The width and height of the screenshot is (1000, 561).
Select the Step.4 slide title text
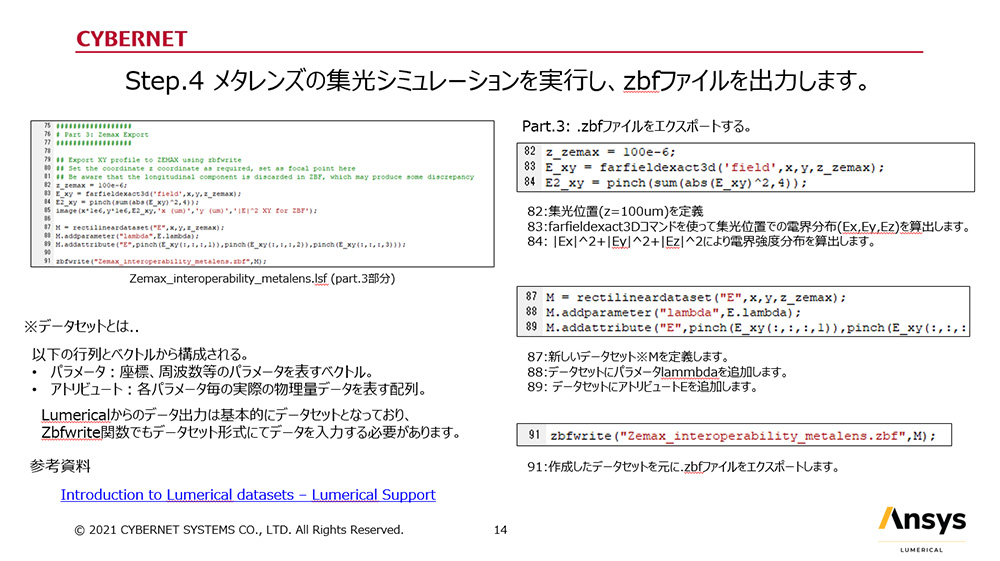pyautogui.click(x=497, y=81)
